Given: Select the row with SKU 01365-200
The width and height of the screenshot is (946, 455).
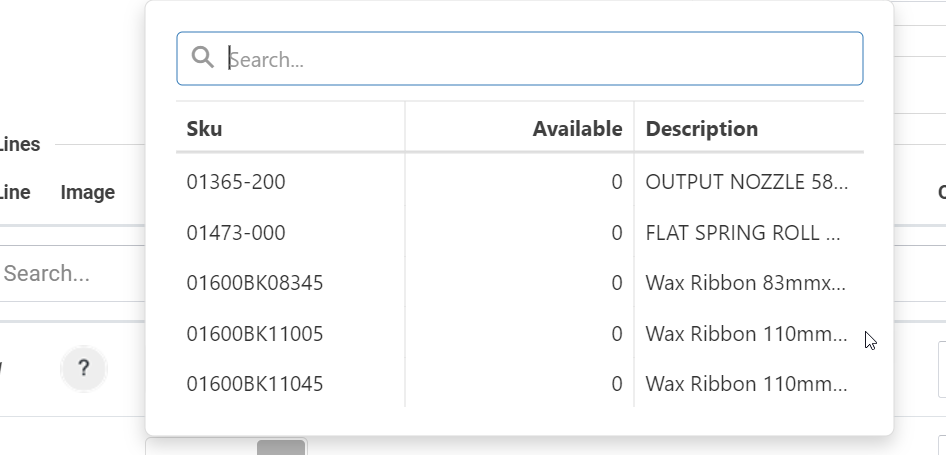Looking at the screenshot, I should click(236, 182).
